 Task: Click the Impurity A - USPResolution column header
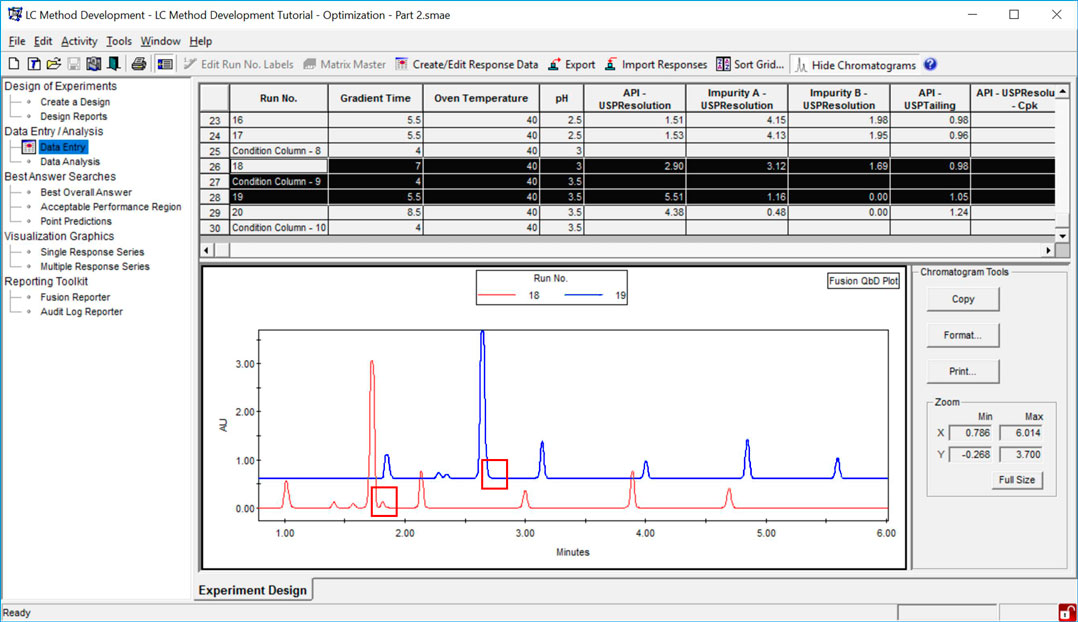click(737, 98)
